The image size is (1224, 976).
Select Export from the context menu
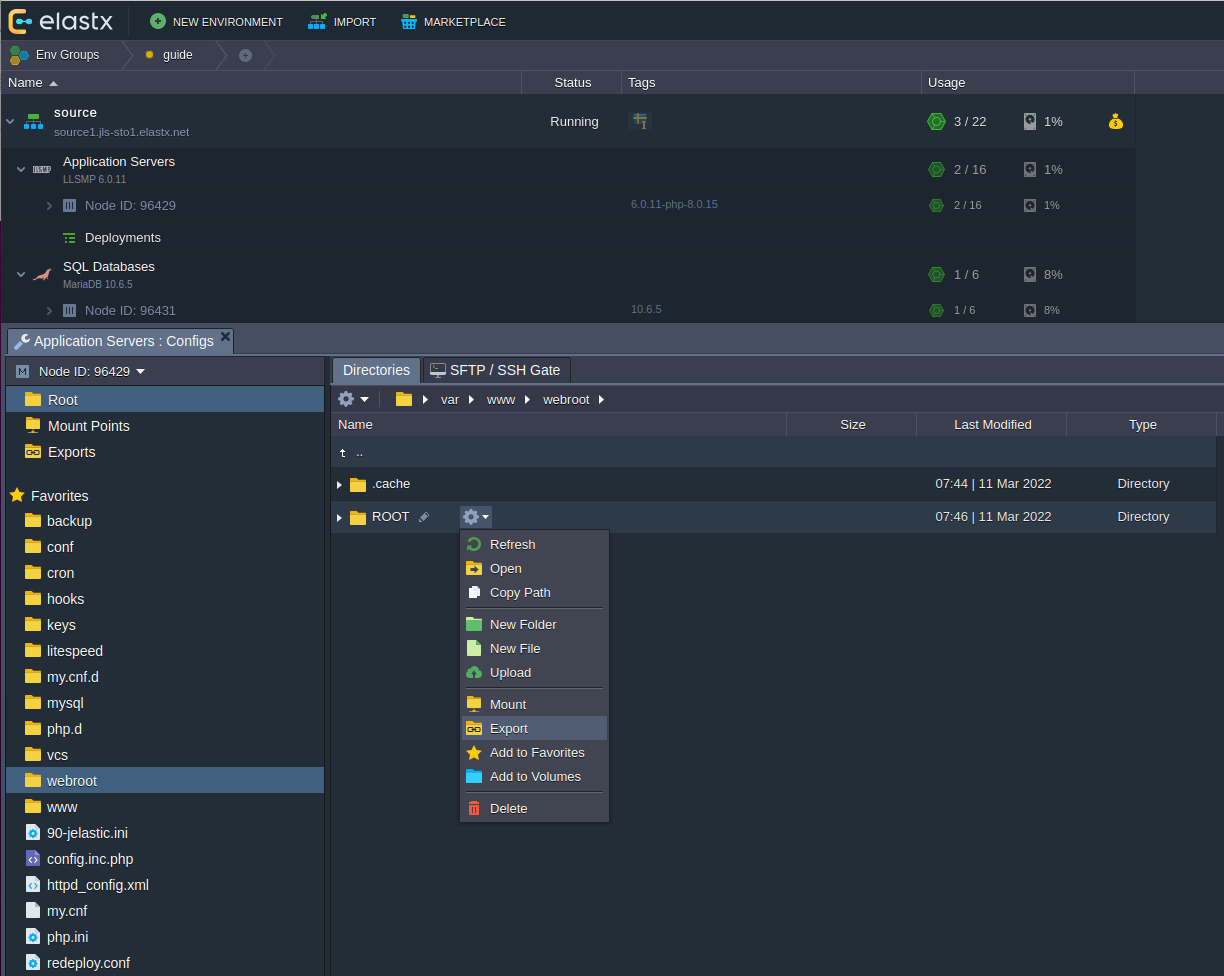509,729
